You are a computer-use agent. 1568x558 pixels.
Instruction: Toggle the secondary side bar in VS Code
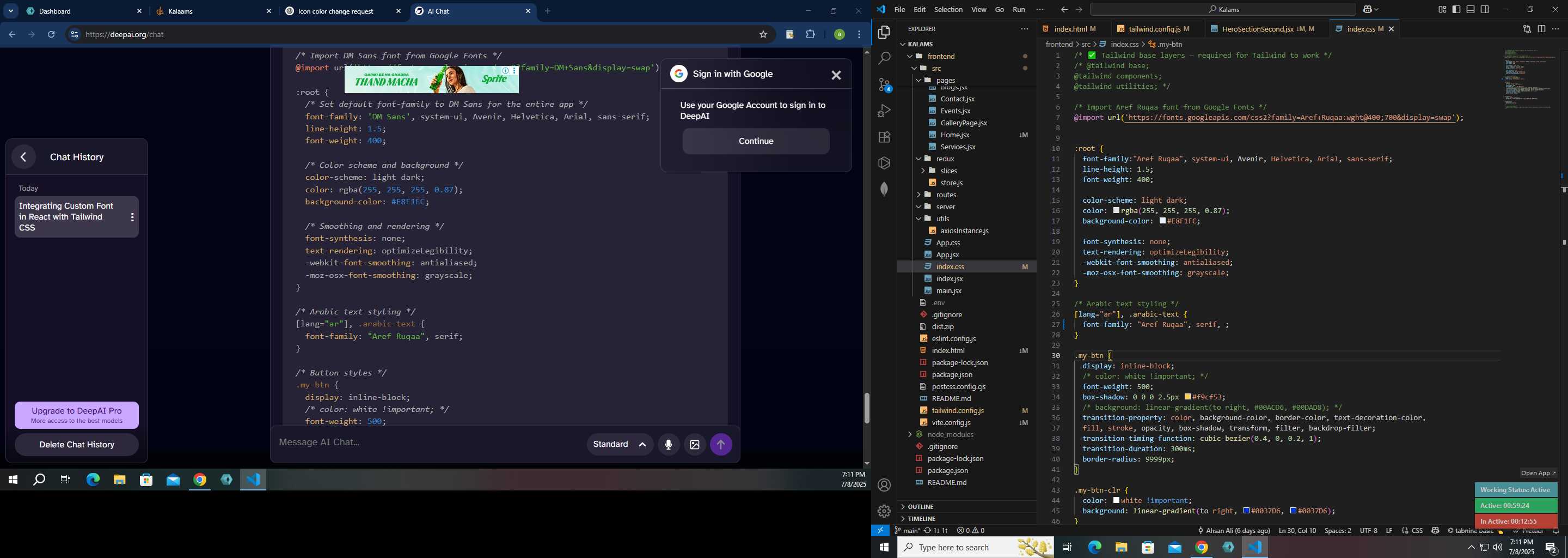coord(1485,10)
